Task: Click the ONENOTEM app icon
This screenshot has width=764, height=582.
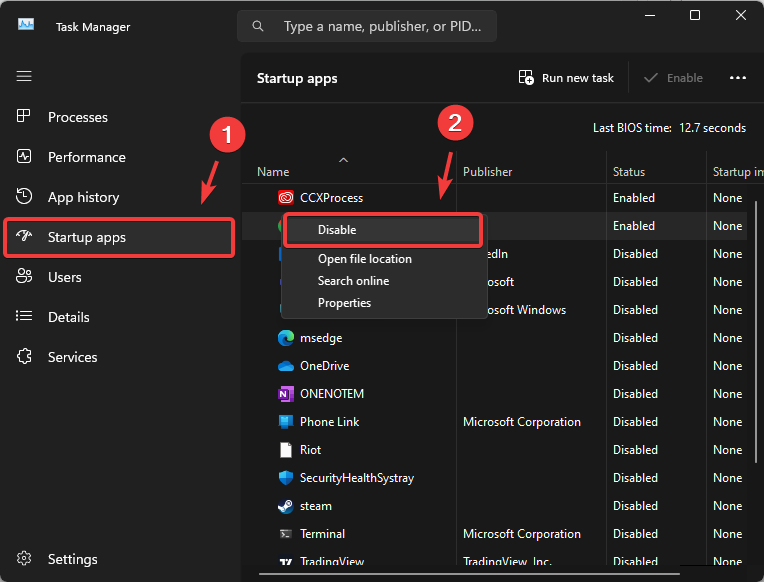Action: (286, 394)
